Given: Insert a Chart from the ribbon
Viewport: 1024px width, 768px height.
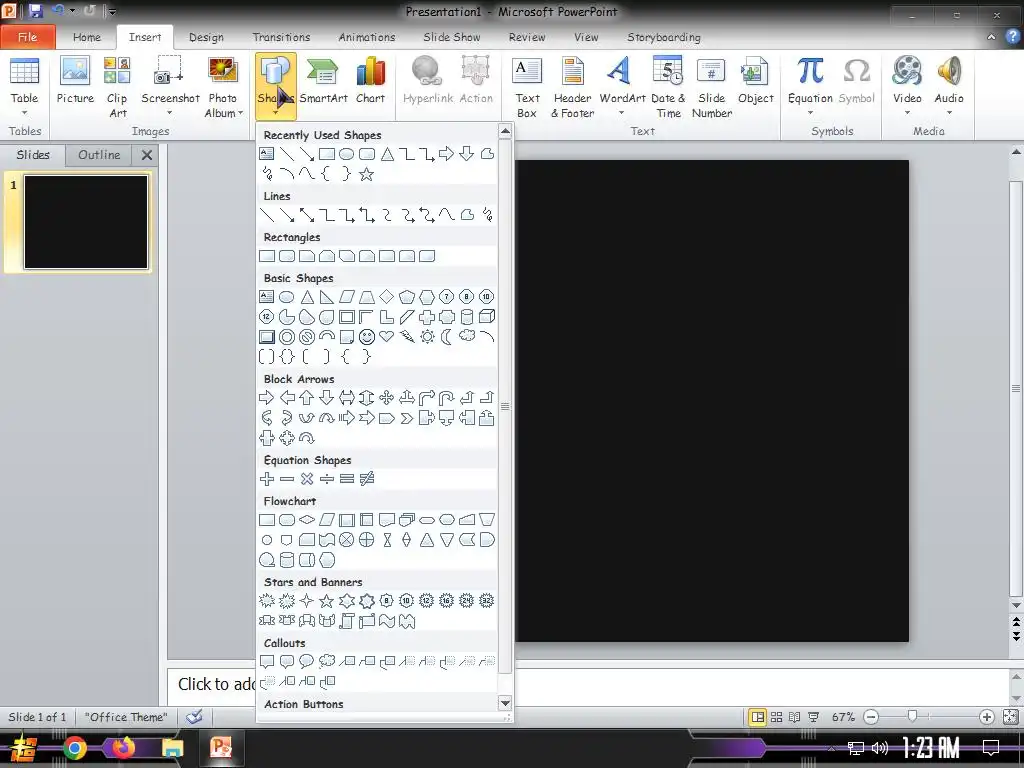Looking at the screenshot, I should (370, 81).
